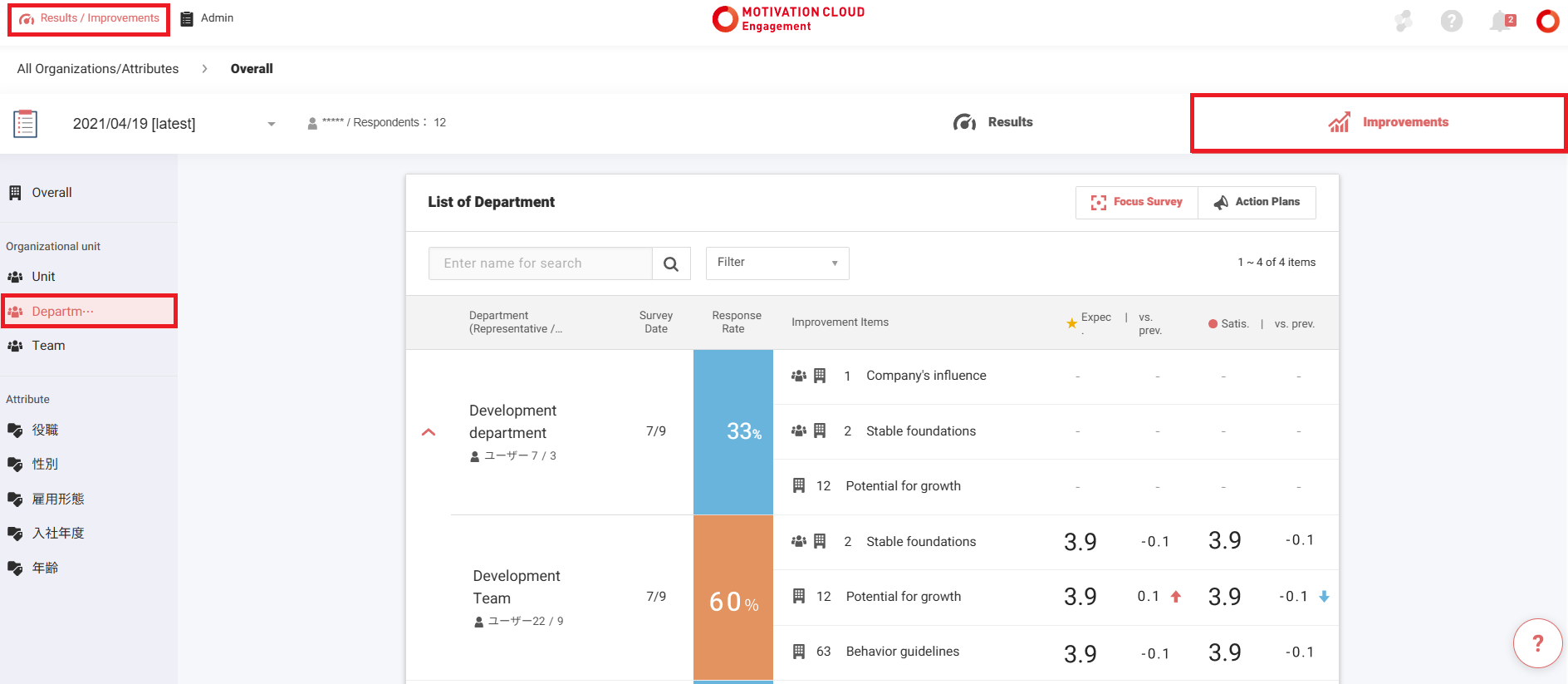Click the orange 60% response rate block
Viewport: 1568px width, 684px height.
733,597
